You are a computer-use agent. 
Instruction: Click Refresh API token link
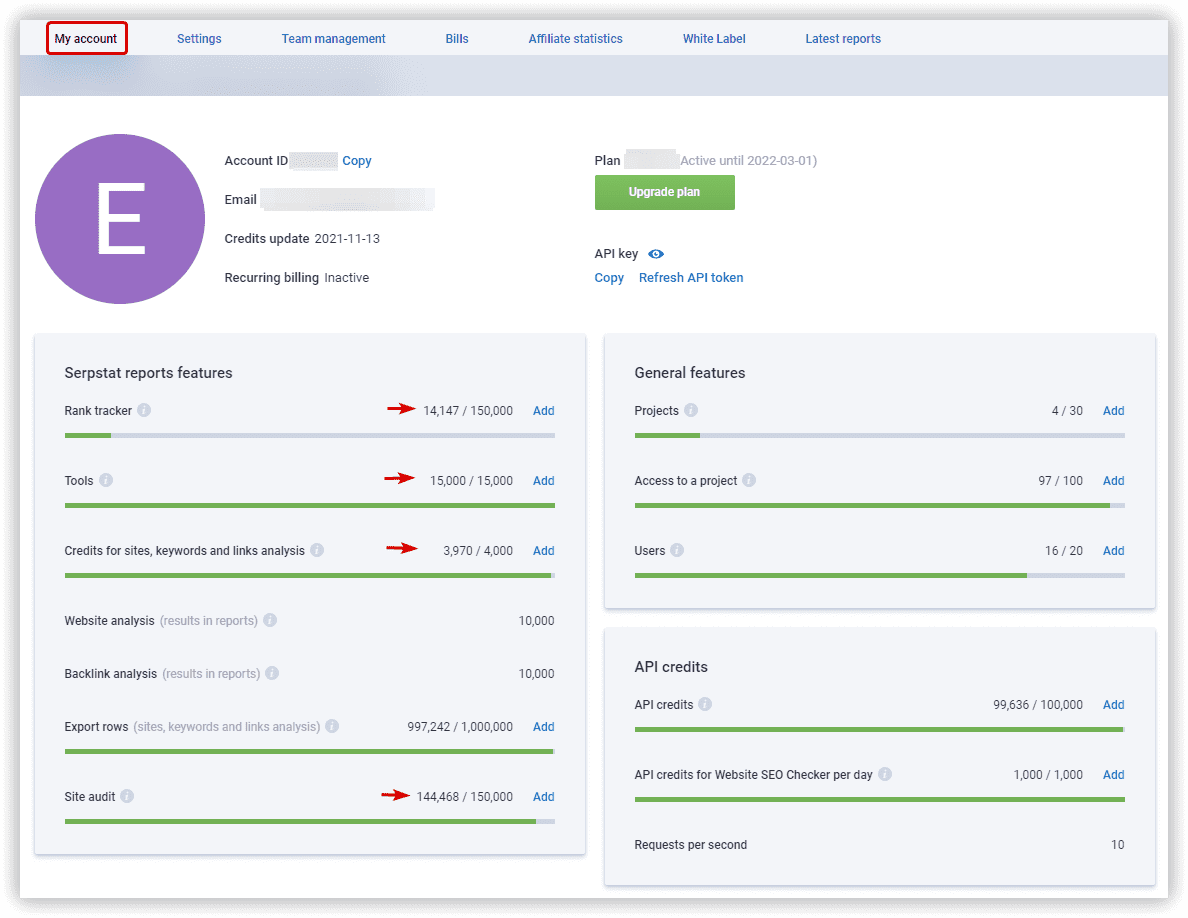[x=691, y=278]
